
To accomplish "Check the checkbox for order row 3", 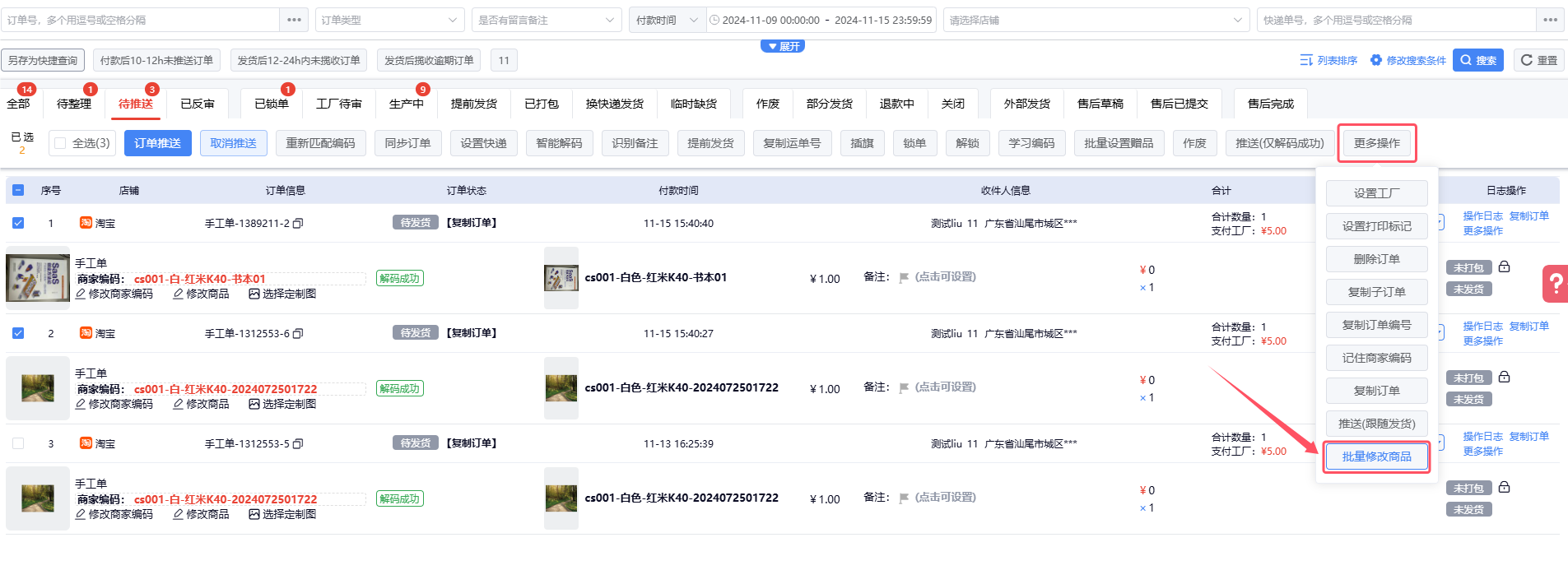I will click(x=18, y=443).
